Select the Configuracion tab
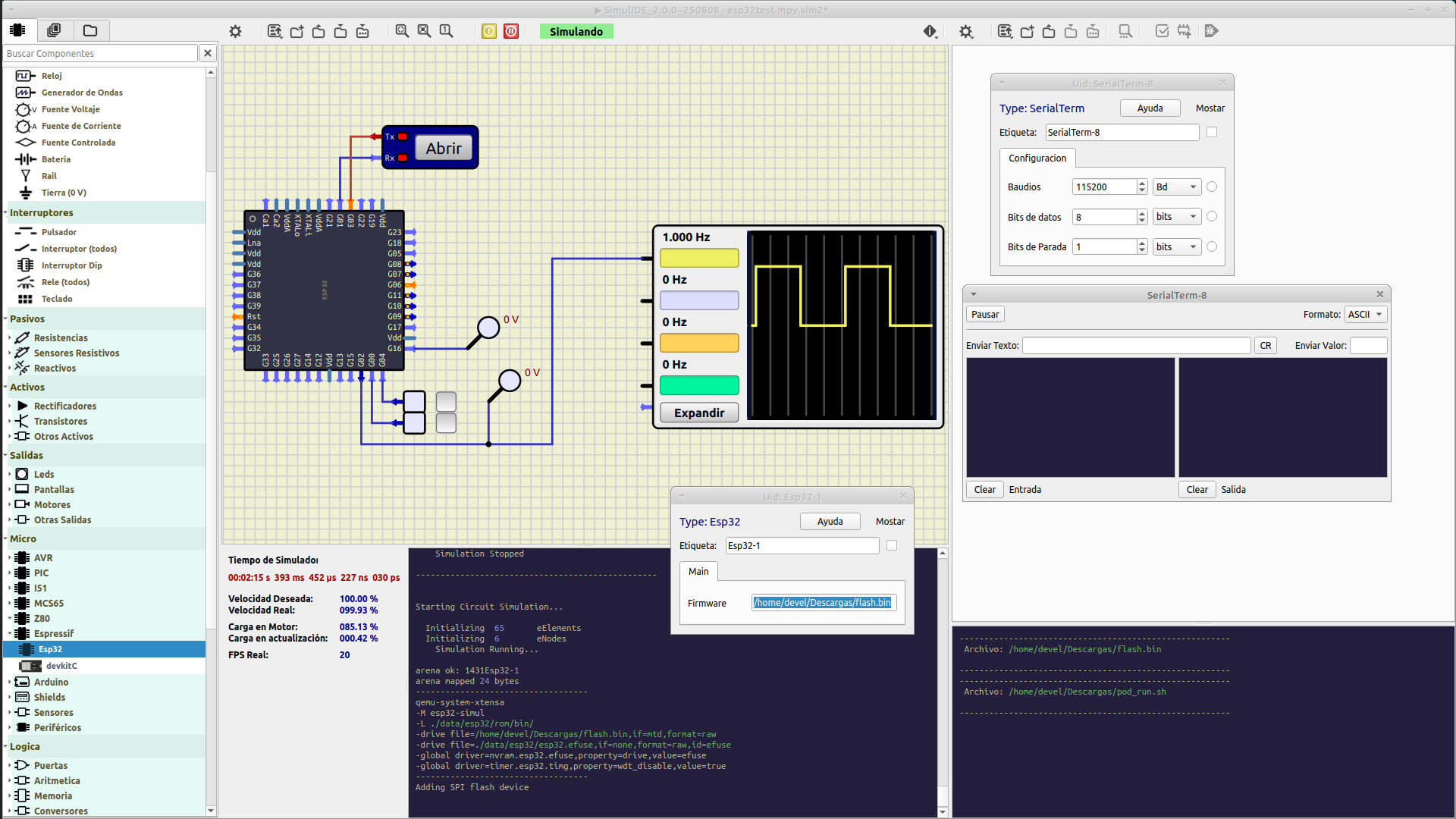Image resolution: width=1456 pixels, height=819 pixels. [1037, 158]
